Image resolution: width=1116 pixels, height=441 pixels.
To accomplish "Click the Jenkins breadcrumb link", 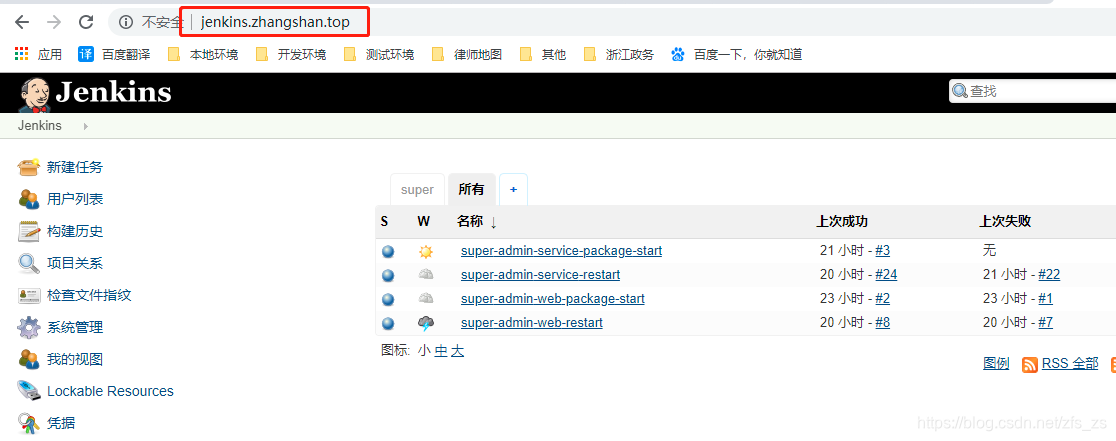I will 40,126.
